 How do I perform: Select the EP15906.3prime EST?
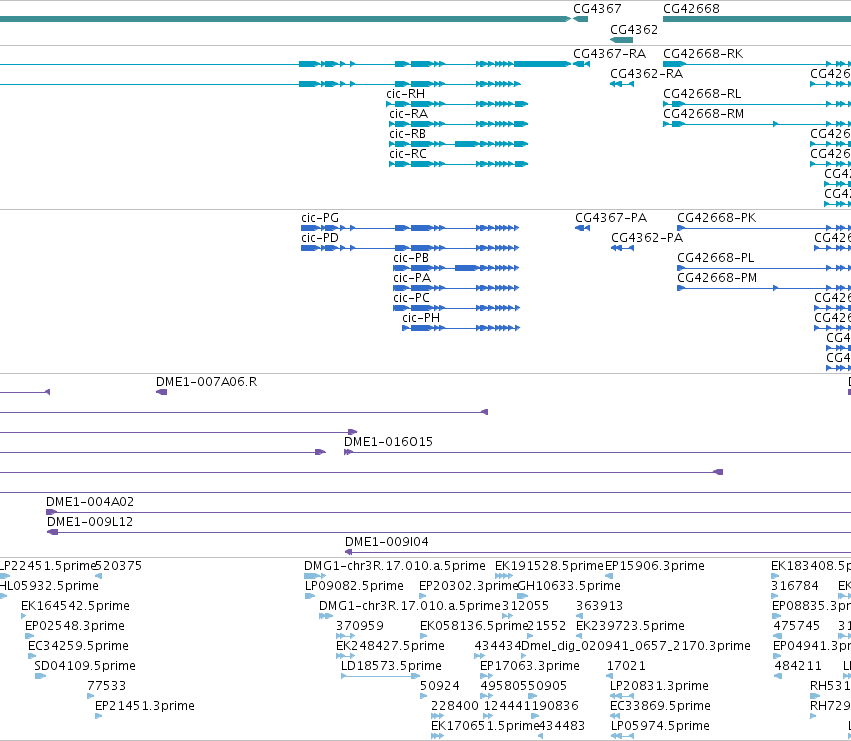pos(609,576)
